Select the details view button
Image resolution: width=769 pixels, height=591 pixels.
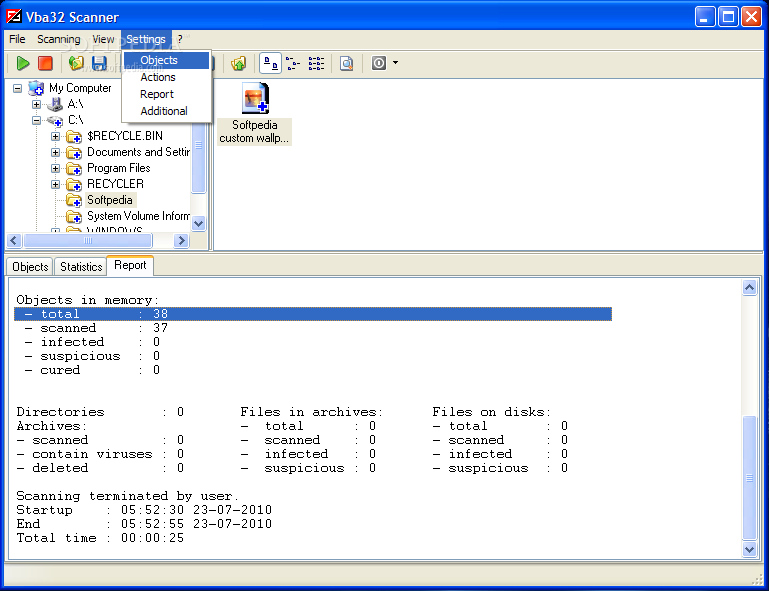pos(316,63)
